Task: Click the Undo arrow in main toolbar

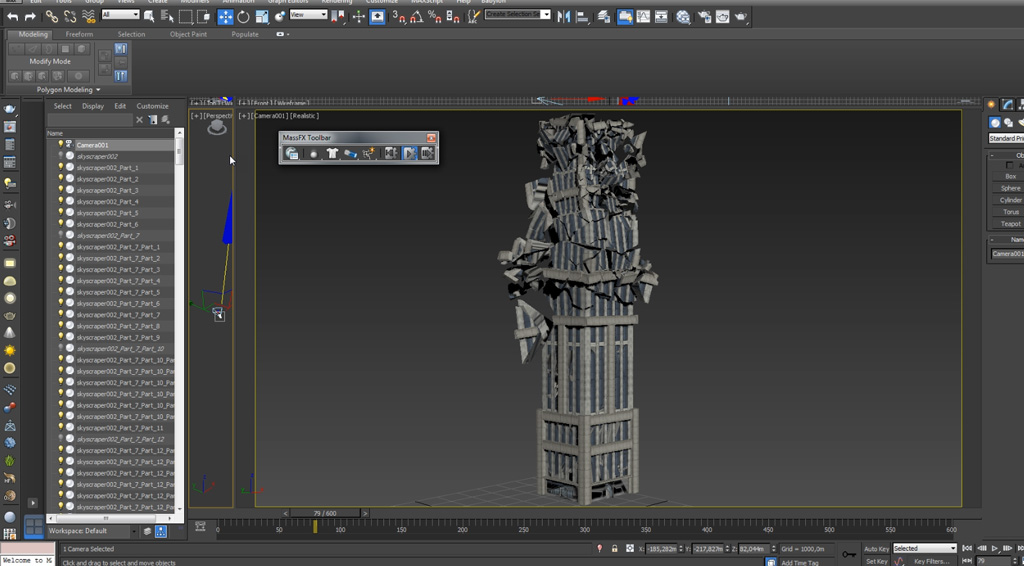Action: coord(12,17)
